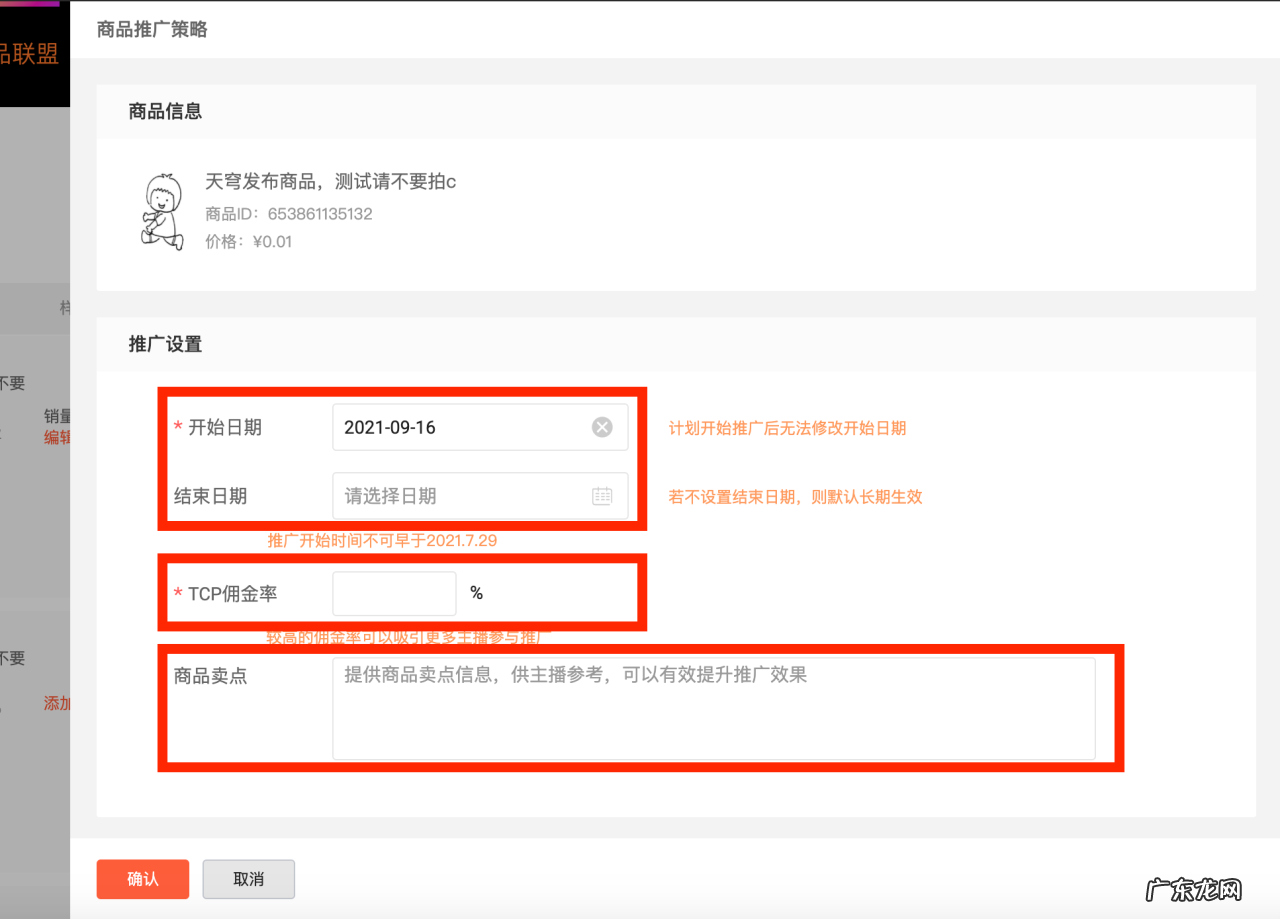
Task: Focus the TCP佣金率 percentage input
Action: pyautogui.click(x=393, y=593)
